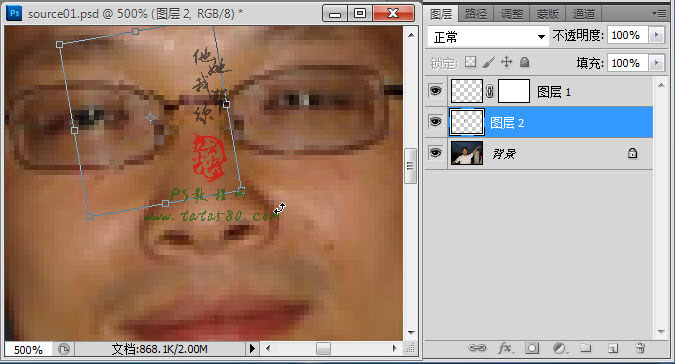Switch to 路径 tab
675x364 pixels.
tap(476, 14)
